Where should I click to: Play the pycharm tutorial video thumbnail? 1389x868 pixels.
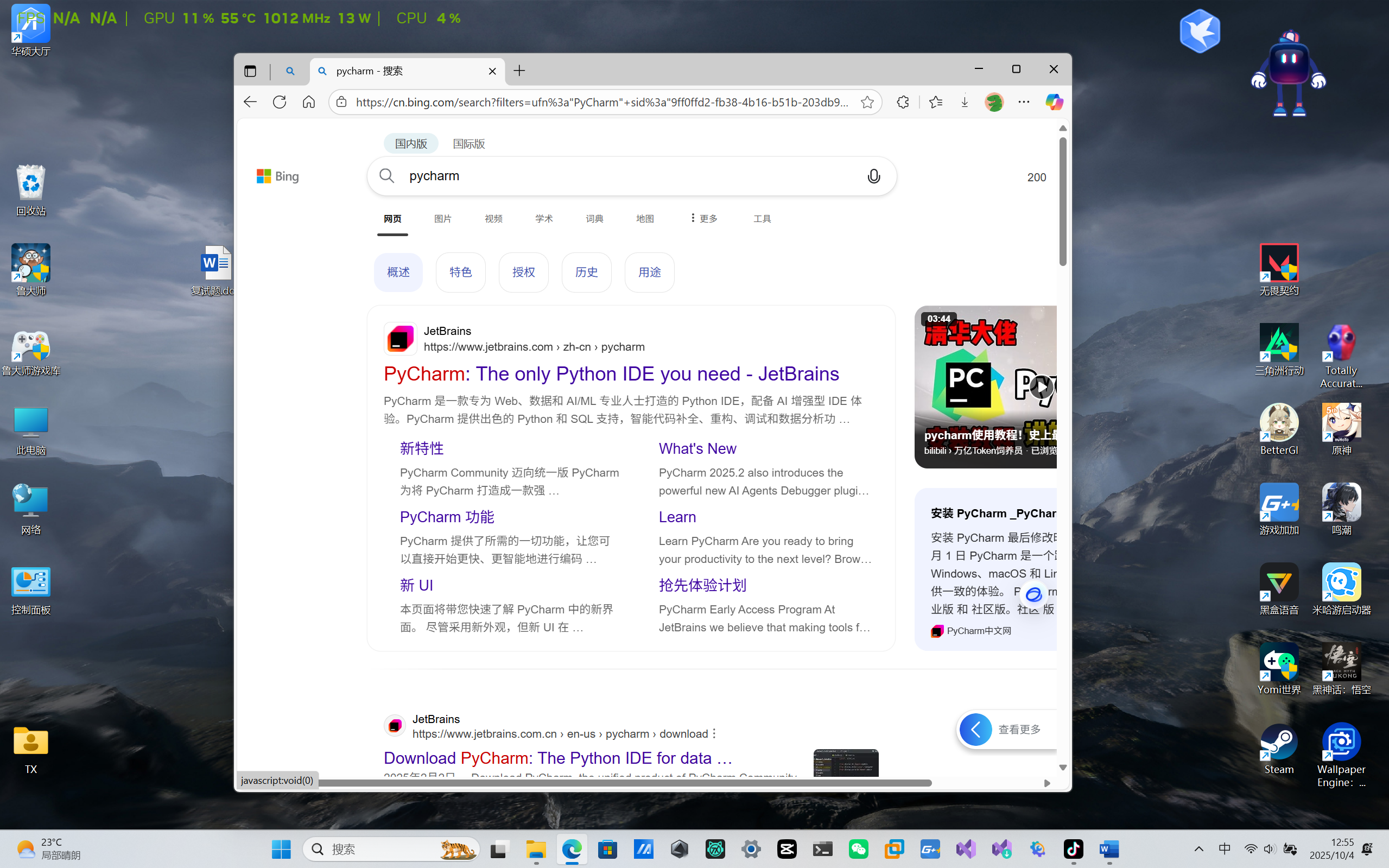point(1041,387)
